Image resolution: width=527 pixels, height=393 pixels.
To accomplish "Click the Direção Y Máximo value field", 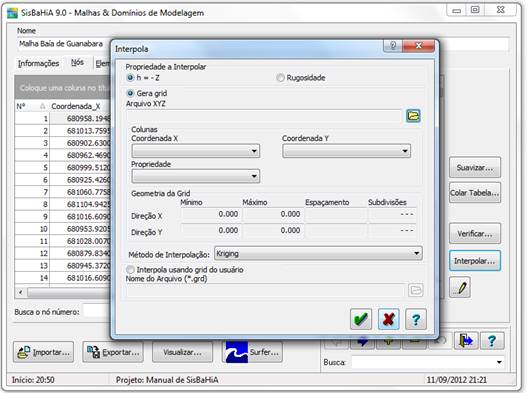I will pos(273,231).
